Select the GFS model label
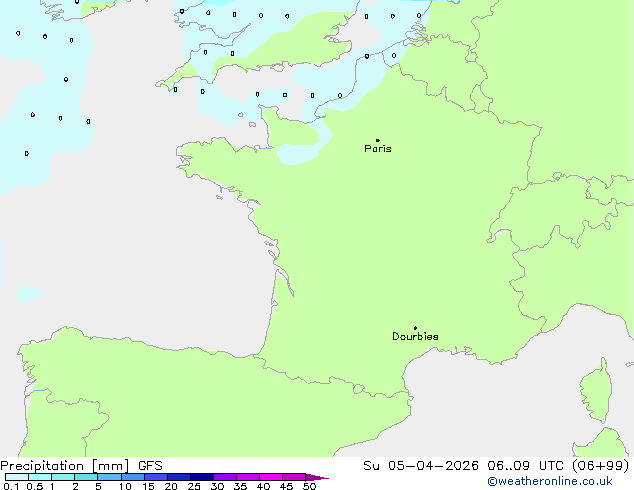This screenshot has height=490, width=634. tap(148, 466)
